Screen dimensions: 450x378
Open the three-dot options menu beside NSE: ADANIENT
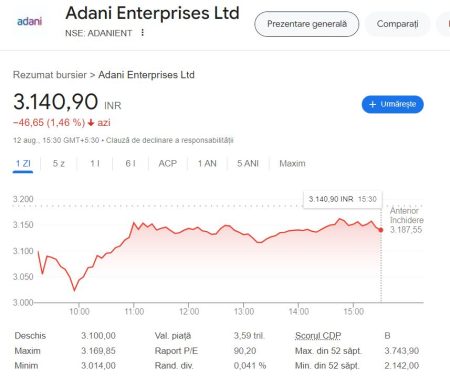click(x=142, y=33)
